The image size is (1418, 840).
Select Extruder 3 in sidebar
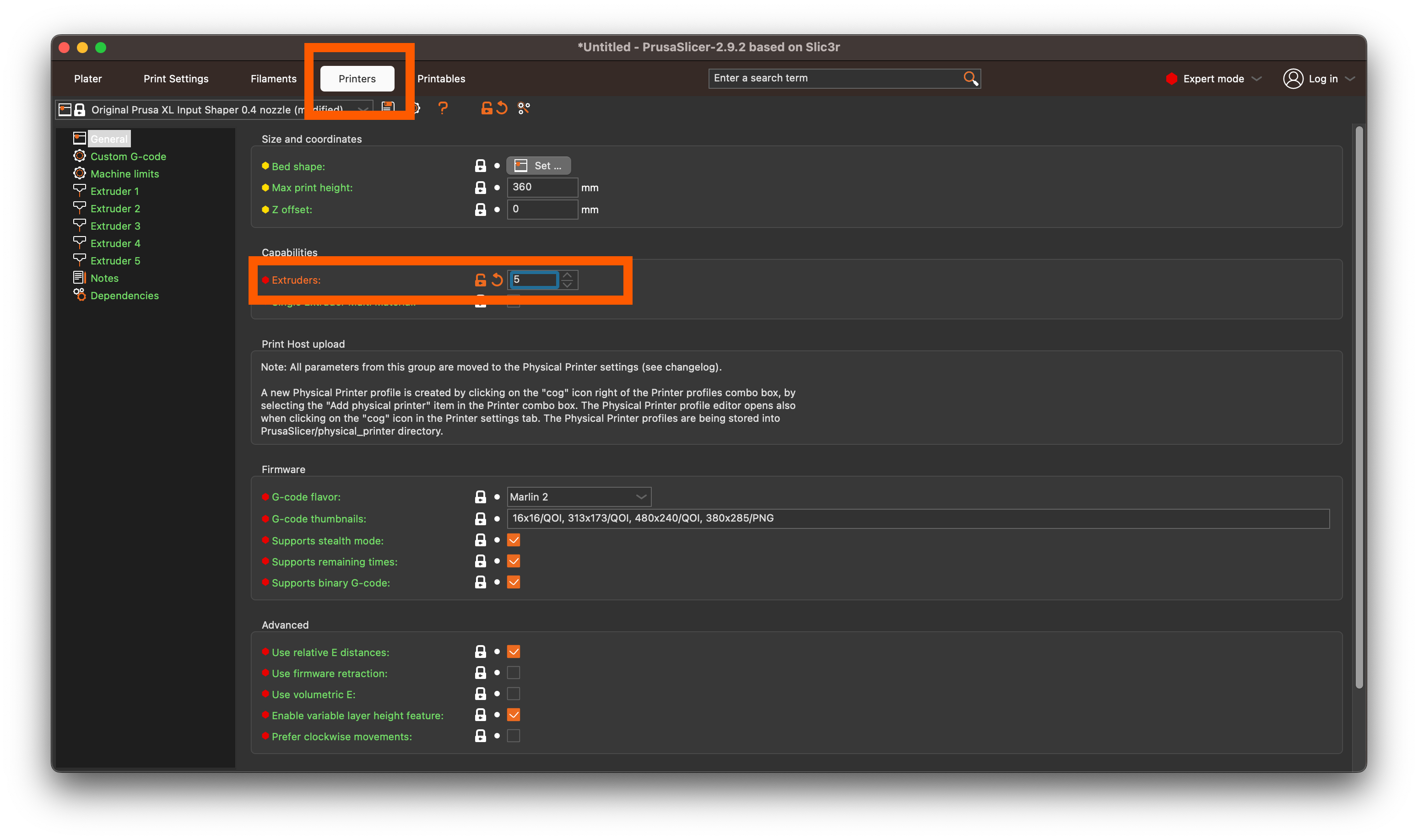(x=115, y=226)
